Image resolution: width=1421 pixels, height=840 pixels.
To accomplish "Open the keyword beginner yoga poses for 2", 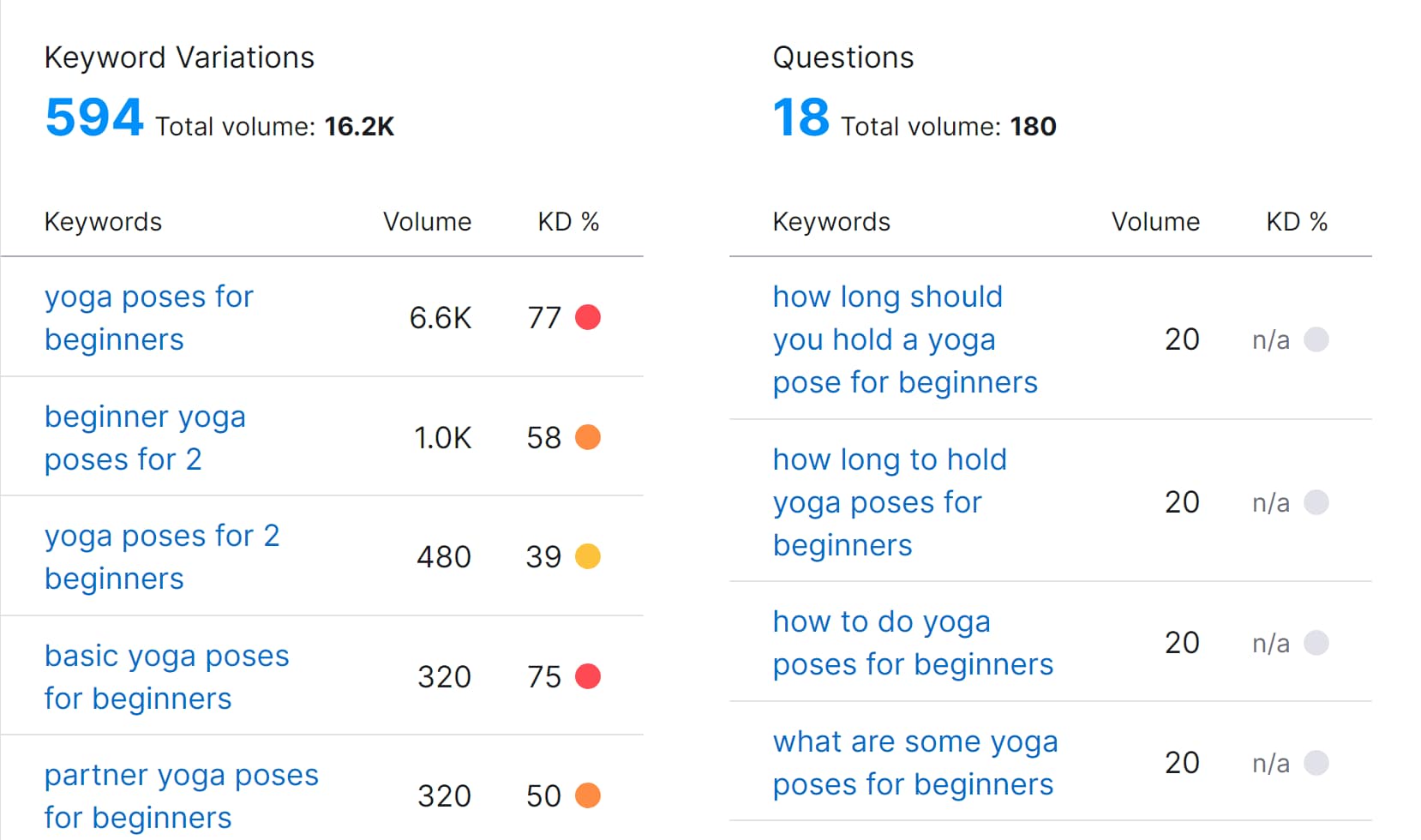I will click(144, 437).
